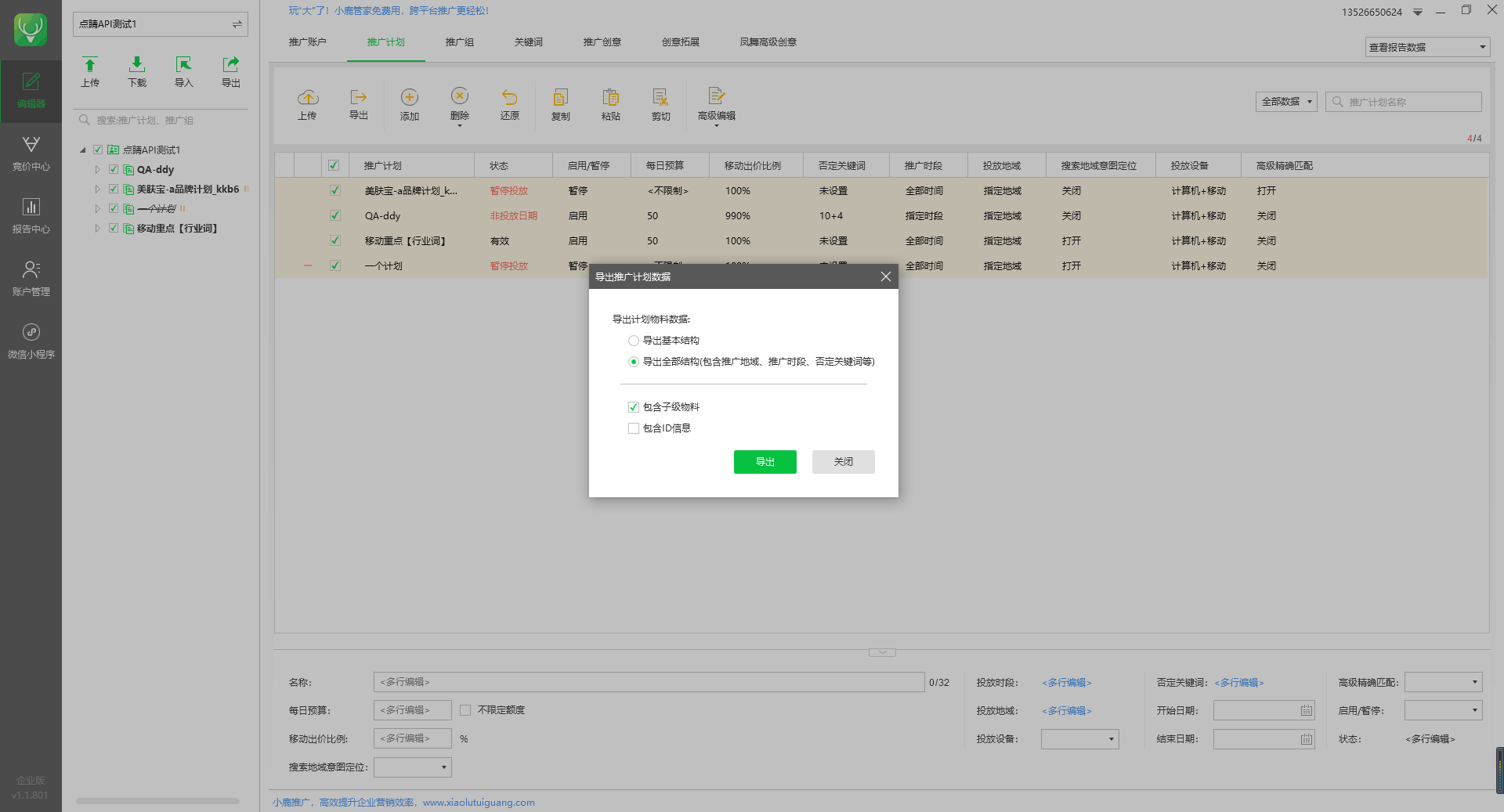Image resolution: width=1504 pixels, height=812 pixels.
Task: Click the 添加 add plan icon
Action: pos(410,104)
